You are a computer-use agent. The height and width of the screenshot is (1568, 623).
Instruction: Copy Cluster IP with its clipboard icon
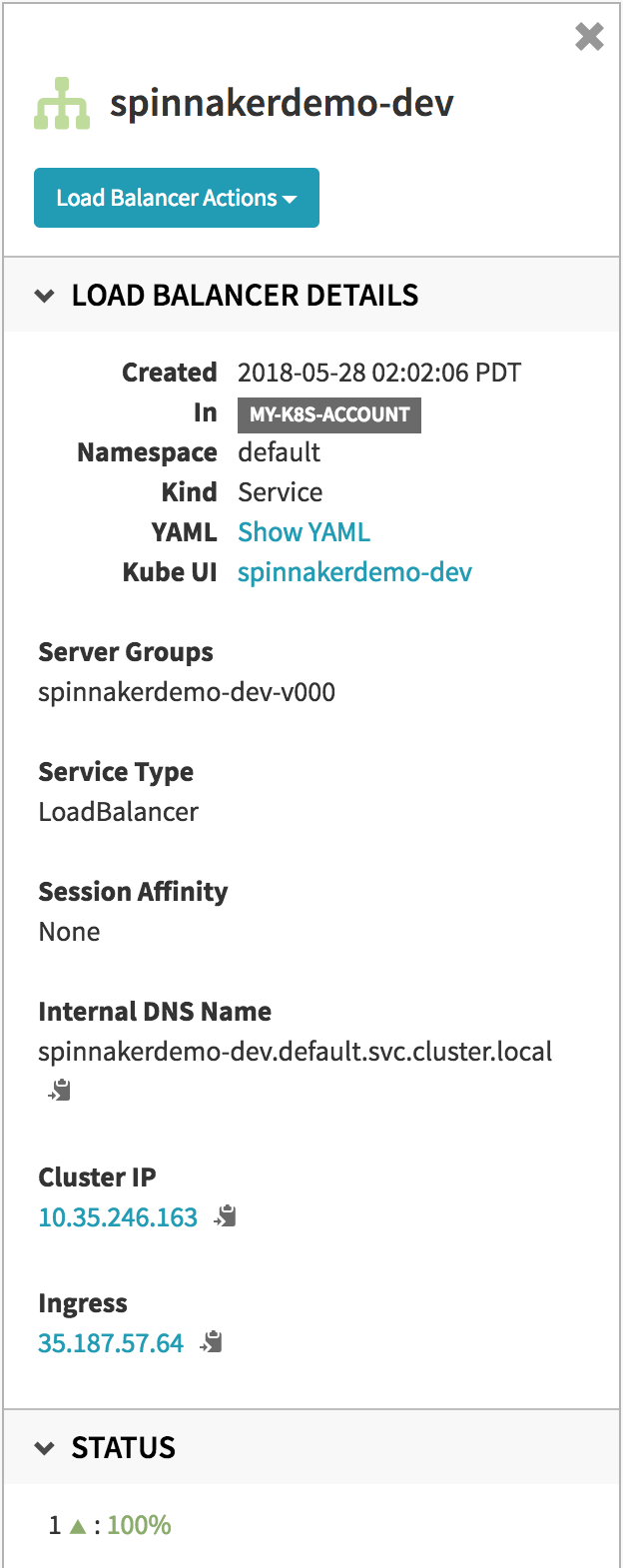225,1215
